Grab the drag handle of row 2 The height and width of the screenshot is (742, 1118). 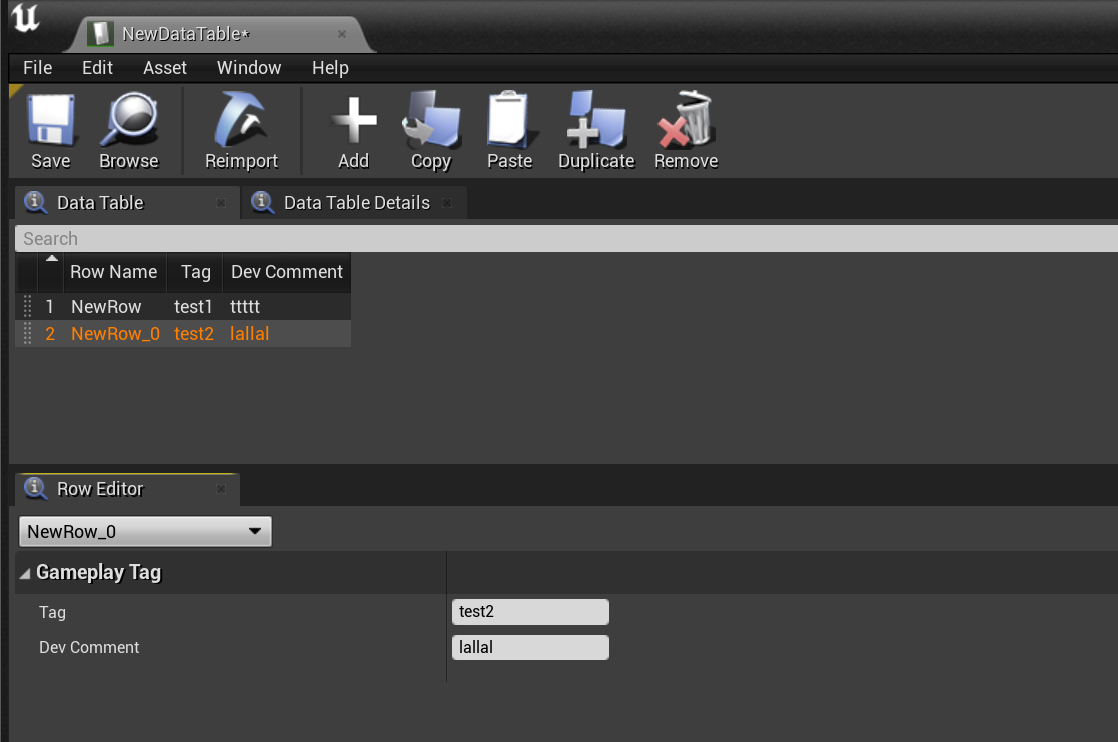27,334
